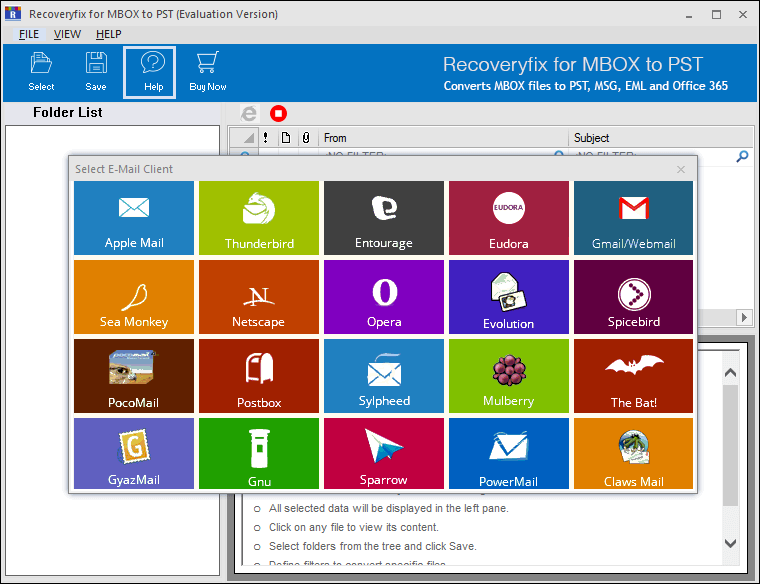Click the help pane scroll up arrow
This screenshot has width=760, height=584.
[730, 373]
